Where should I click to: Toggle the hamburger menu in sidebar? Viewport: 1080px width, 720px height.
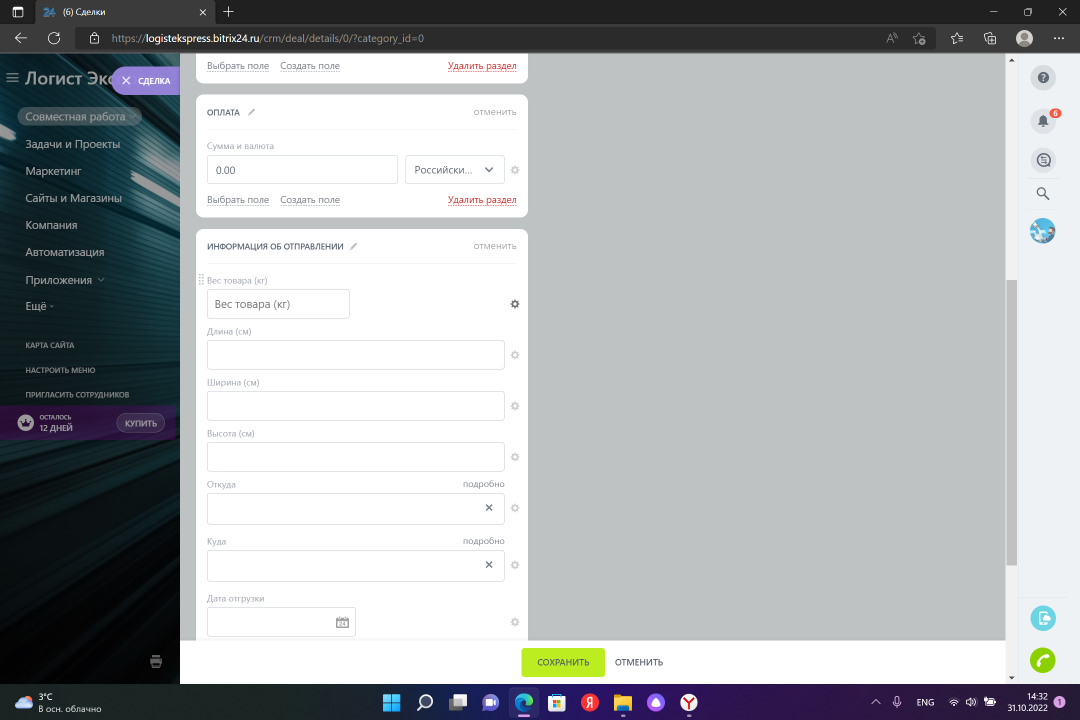click(x=12, y=78)
